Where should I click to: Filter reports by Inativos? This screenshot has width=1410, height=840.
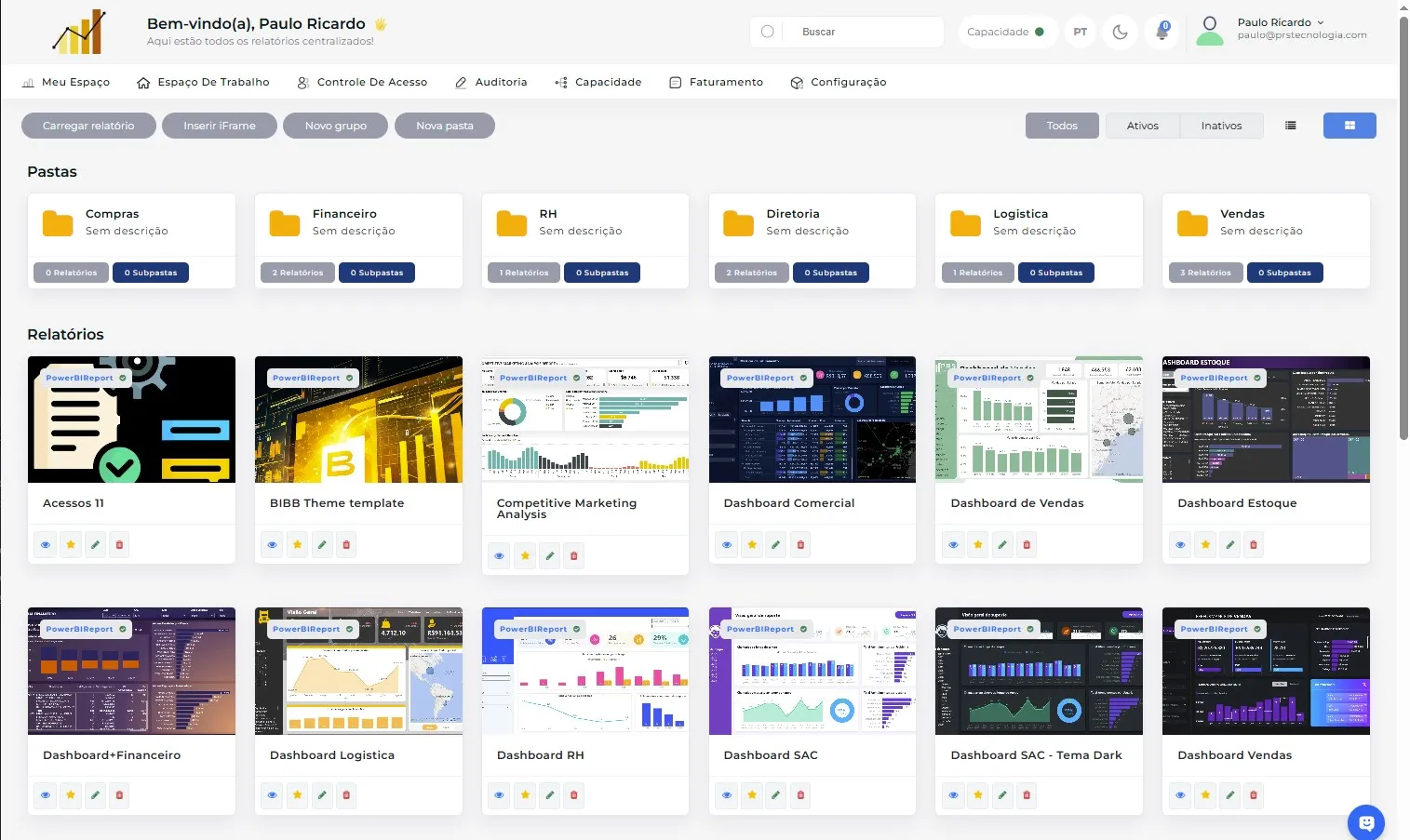click(1221, 126)
